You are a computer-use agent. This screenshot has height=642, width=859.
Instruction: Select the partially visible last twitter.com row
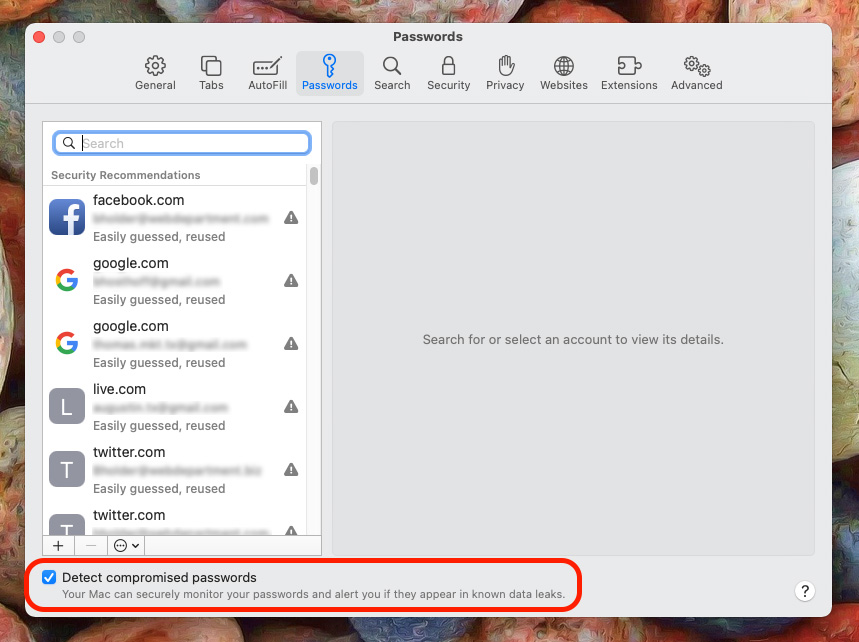(174, 519)
